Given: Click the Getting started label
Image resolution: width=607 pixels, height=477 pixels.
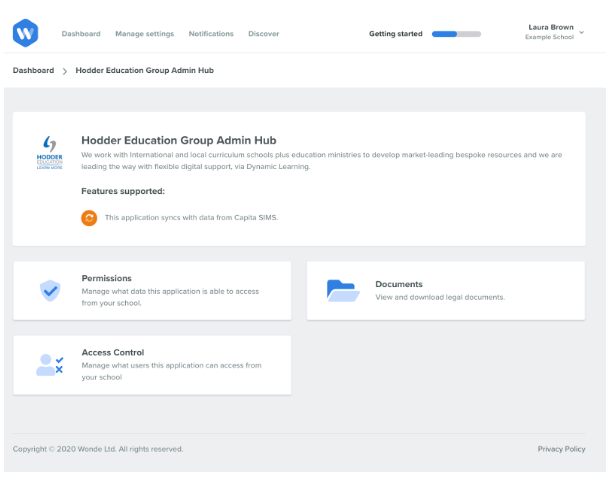Looking at the screenshot, I should (x=396, y=34).
